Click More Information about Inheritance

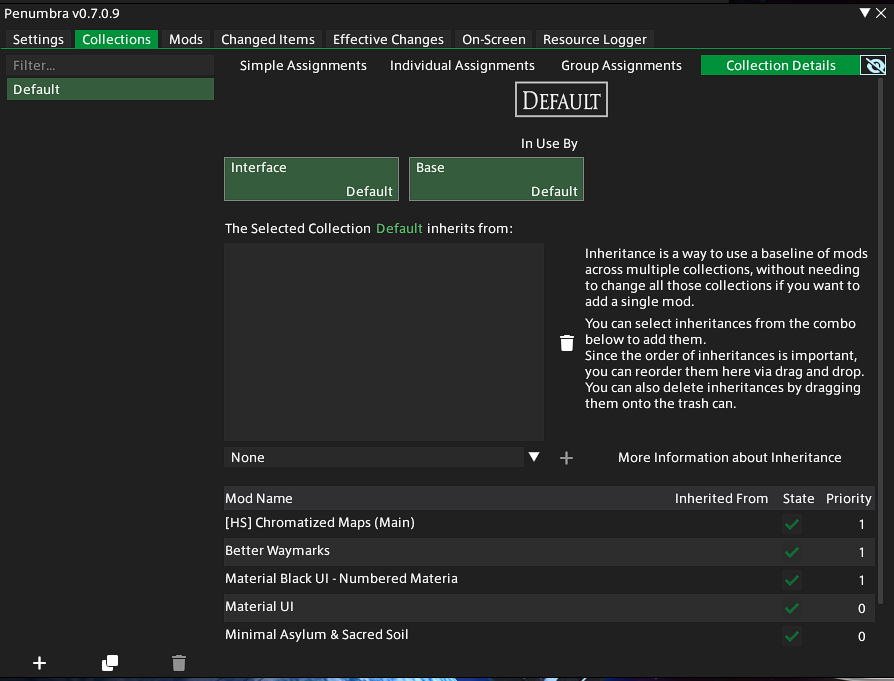point(729,457)
